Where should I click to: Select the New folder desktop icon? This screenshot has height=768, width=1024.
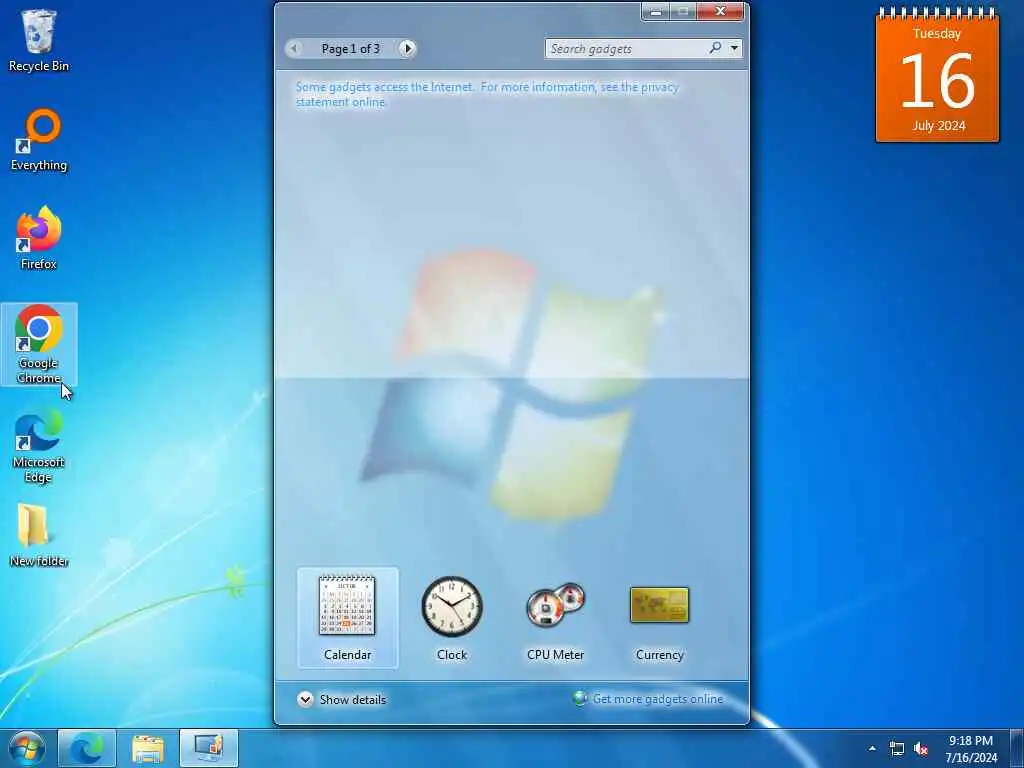[x=39, y=536]
